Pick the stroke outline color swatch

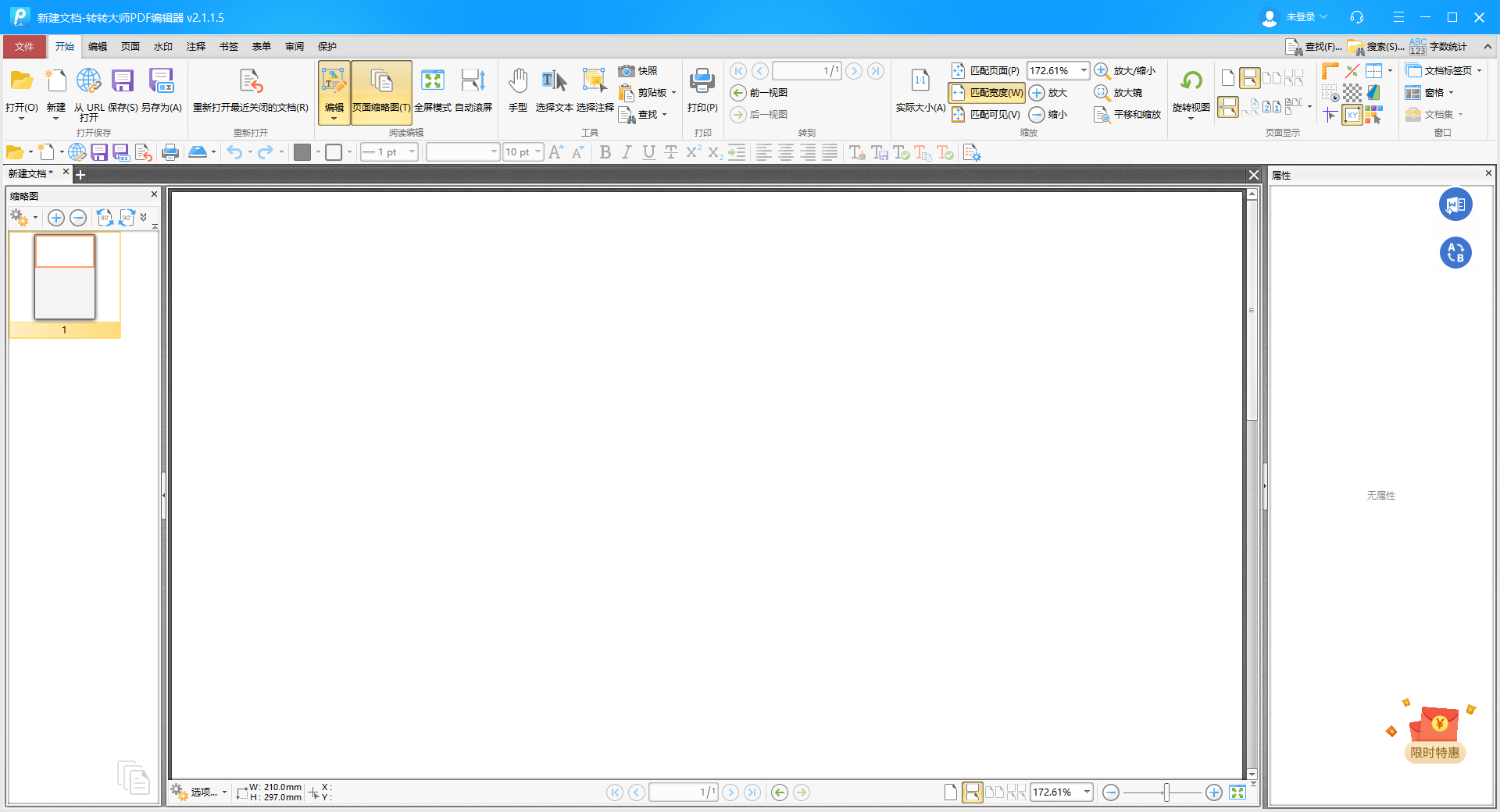pyautogui.click(x=334, y=152)
